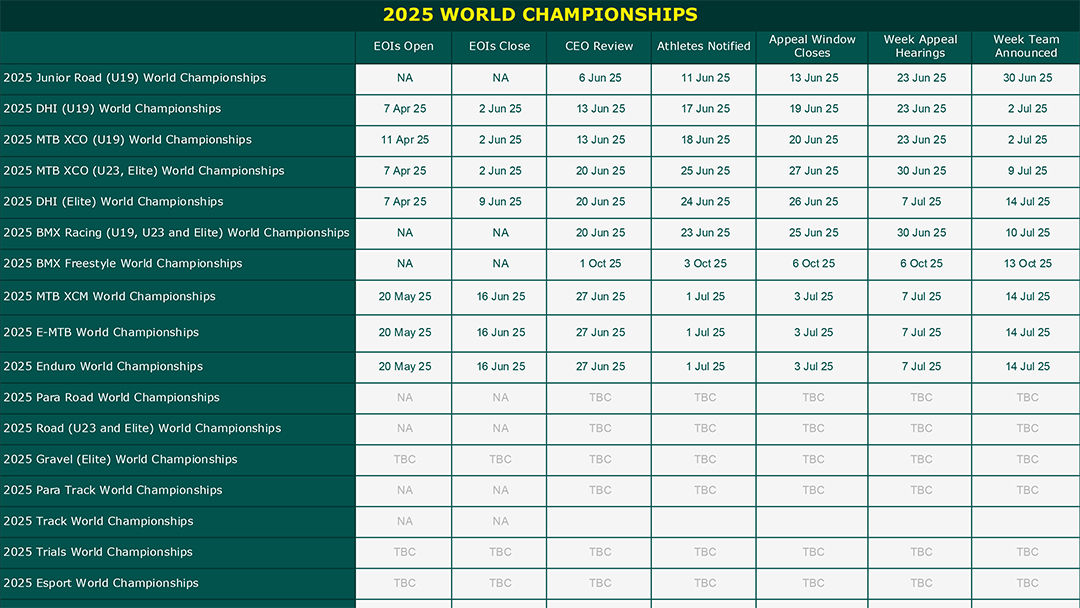This screenshot has width=1080, height=608.
Task: Click the 9 Jun 25 EOIs Close cell
Action: pyautogui.click(x=500, y=202)
